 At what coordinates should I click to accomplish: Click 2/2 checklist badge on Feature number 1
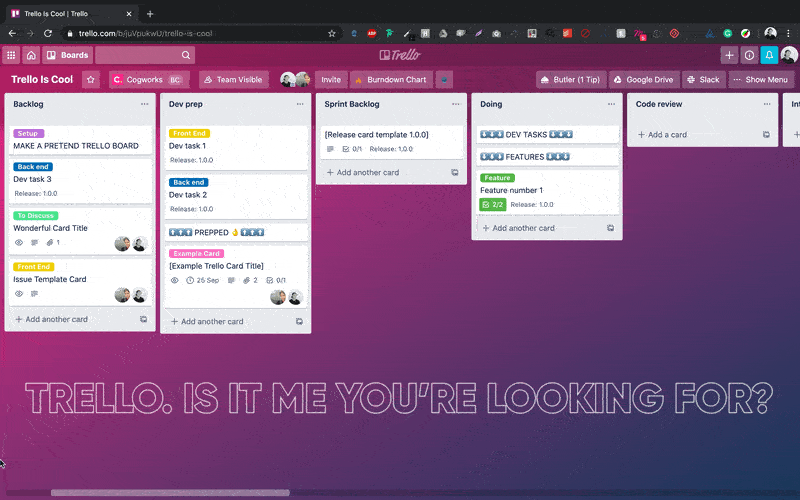tap(492, 205)
